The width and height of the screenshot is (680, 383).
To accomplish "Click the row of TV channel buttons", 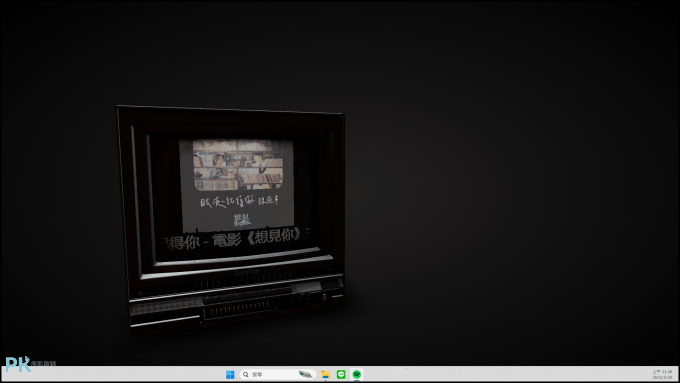I will tap(247, 296).
